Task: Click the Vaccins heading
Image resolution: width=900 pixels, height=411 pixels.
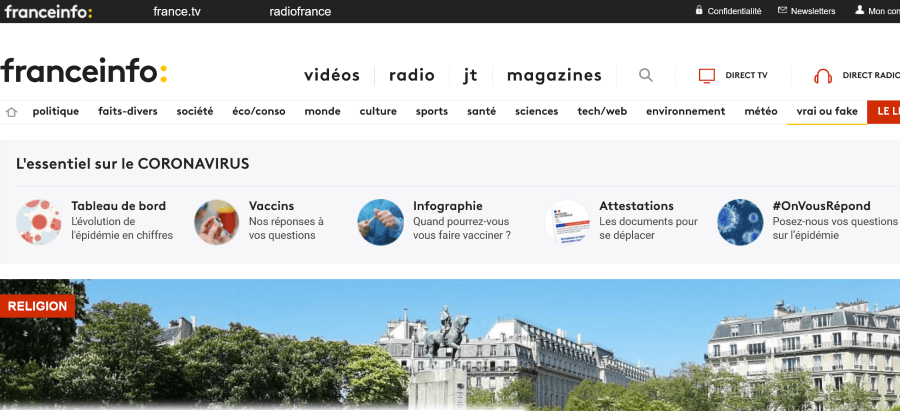Action: [x=271, y=206]
